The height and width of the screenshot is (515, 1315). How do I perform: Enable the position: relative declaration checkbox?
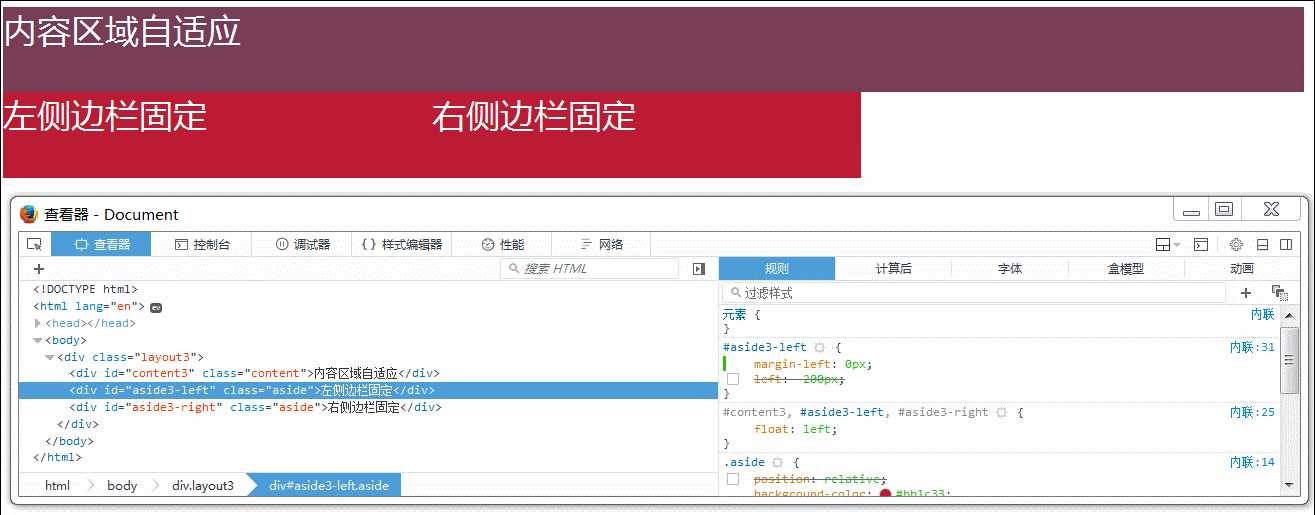pyautogui.click(x=733, y=479)
